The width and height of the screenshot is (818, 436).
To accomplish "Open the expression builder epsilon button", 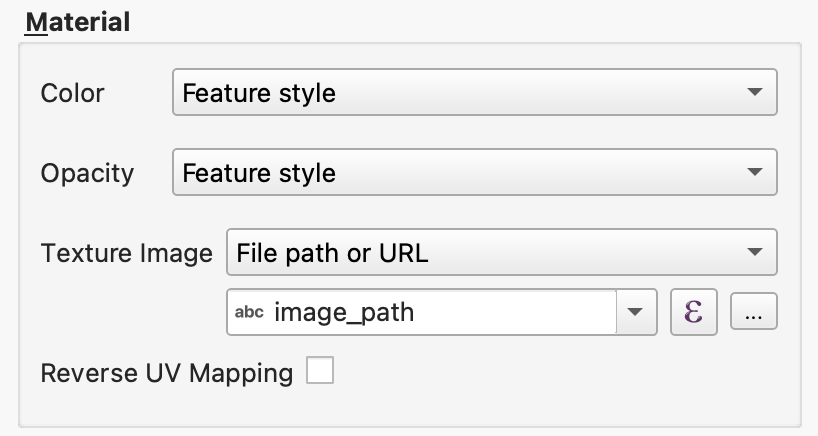I will tap(692, 312).
